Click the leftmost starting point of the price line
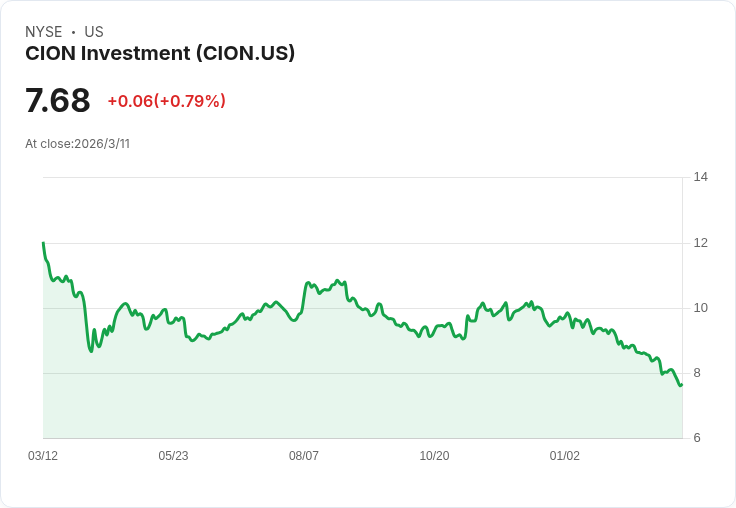736x508 pixels. pos(43,243)
